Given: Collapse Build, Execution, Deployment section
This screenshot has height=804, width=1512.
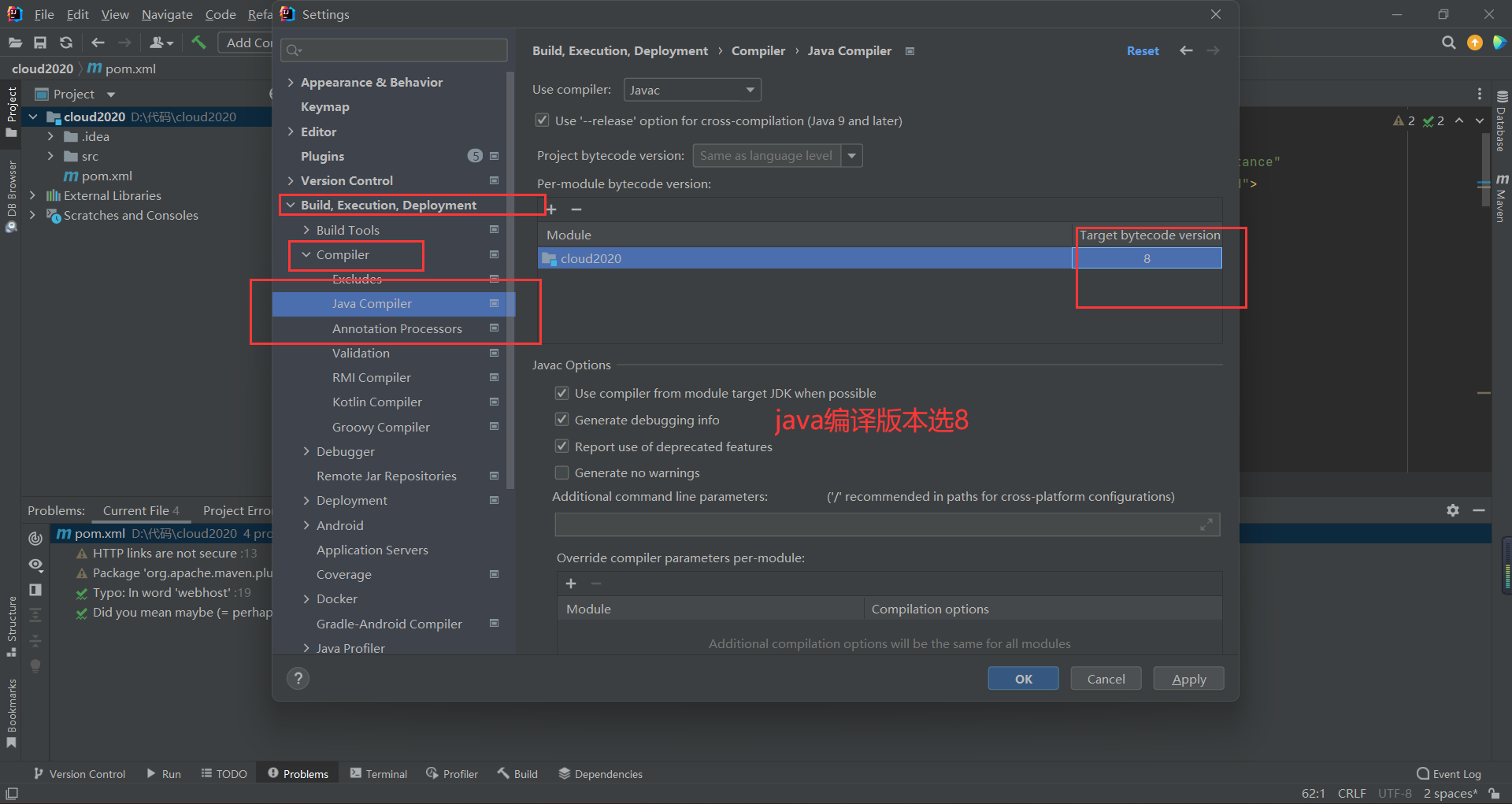Looking at the screenshot, I should coord(291,205).
